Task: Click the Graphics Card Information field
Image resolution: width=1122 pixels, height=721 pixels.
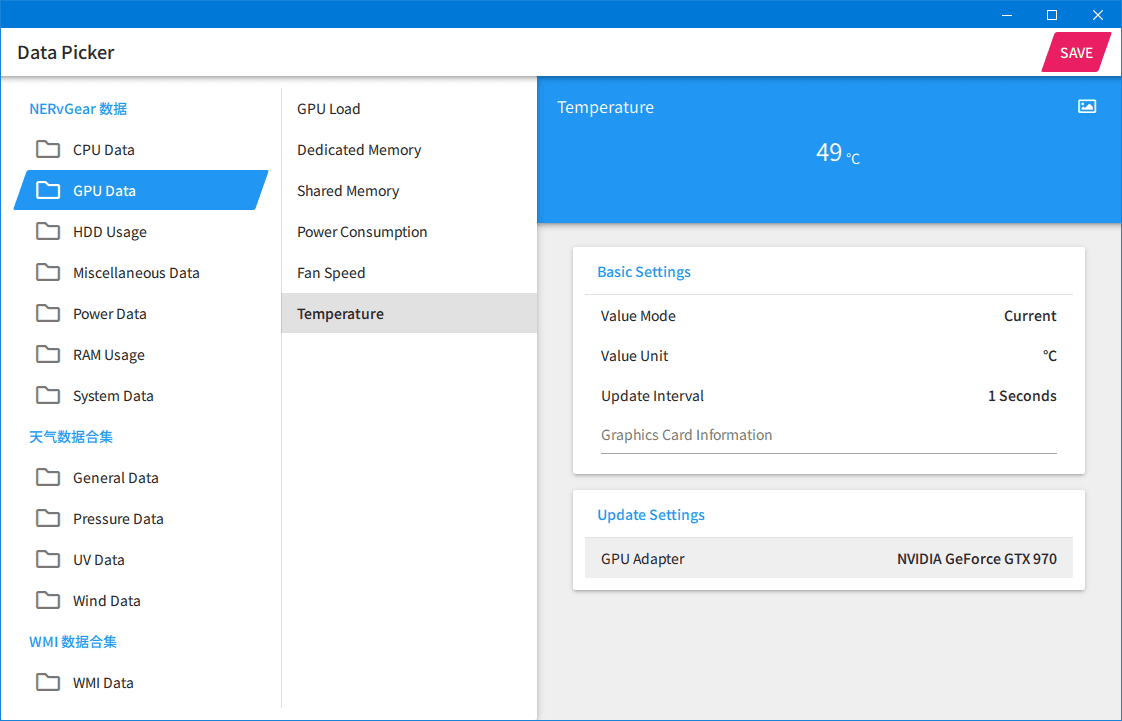Action: coord(829,435)
